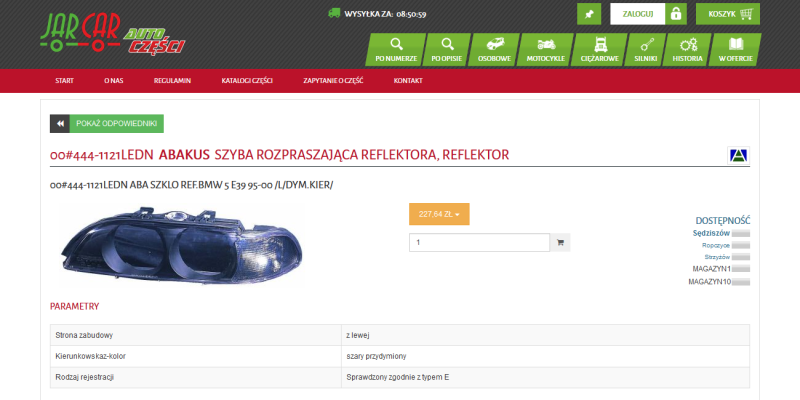Click the add-to-cart icon beside quantity

click(x=560, y=242)
